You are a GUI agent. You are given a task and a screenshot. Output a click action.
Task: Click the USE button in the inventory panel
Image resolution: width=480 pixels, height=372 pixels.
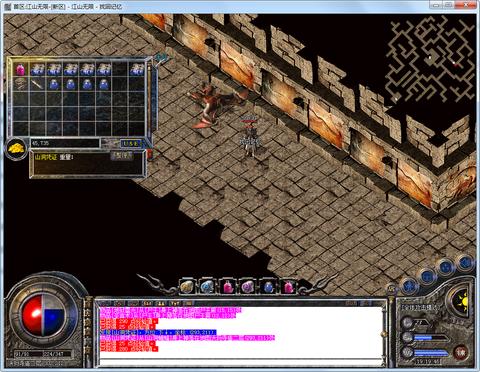131,143
